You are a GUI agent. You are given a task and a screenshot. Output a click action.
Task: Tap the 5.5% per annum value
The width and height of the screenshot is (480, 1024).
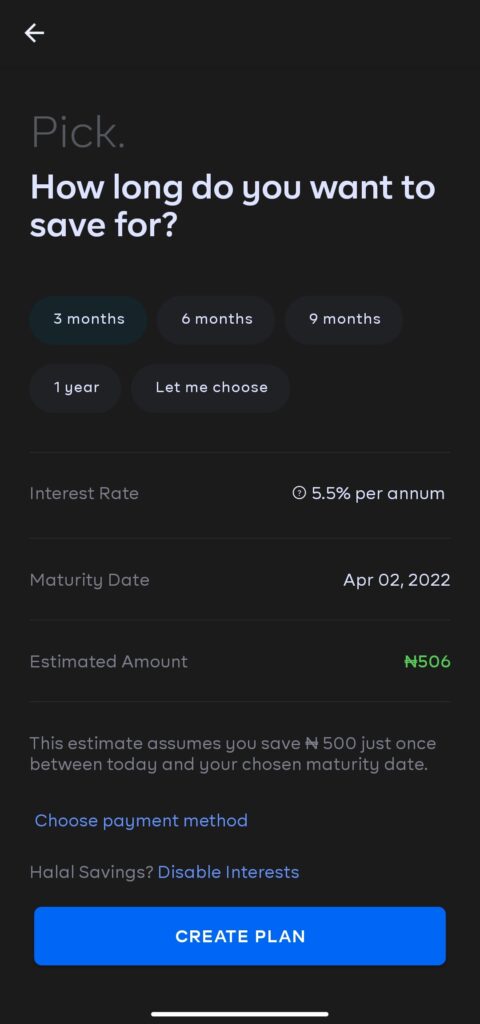pyautogui.click(x=378, y=494)
